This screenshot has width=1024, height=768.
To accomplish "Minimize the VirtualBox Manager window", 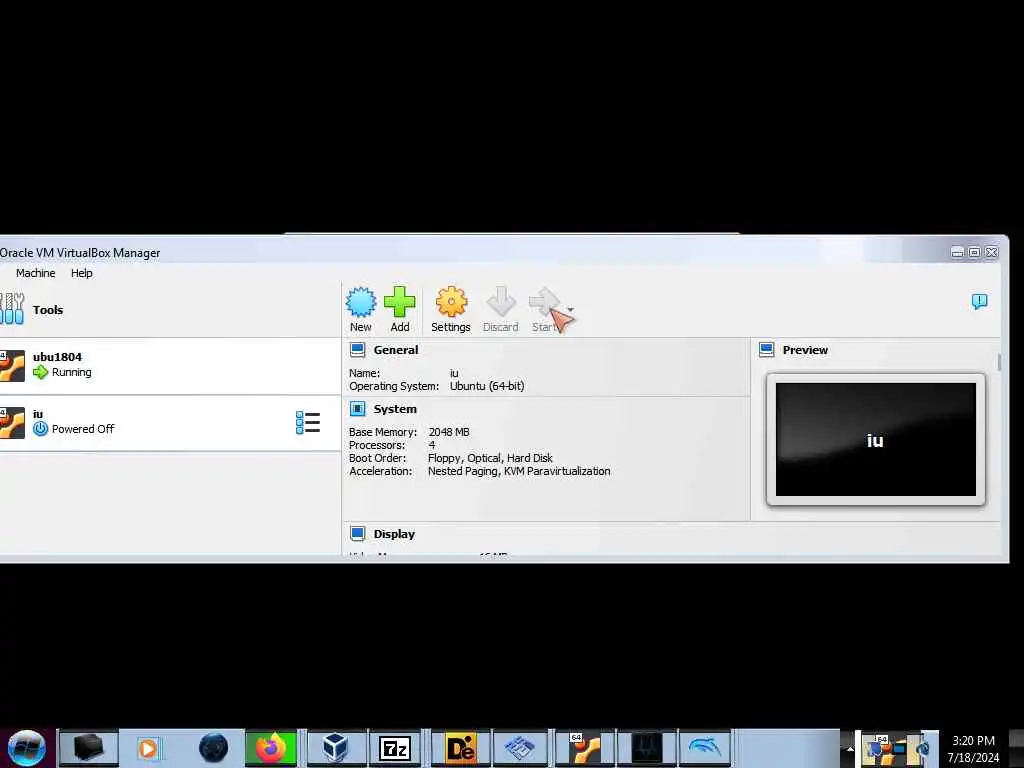I will 957,252.
